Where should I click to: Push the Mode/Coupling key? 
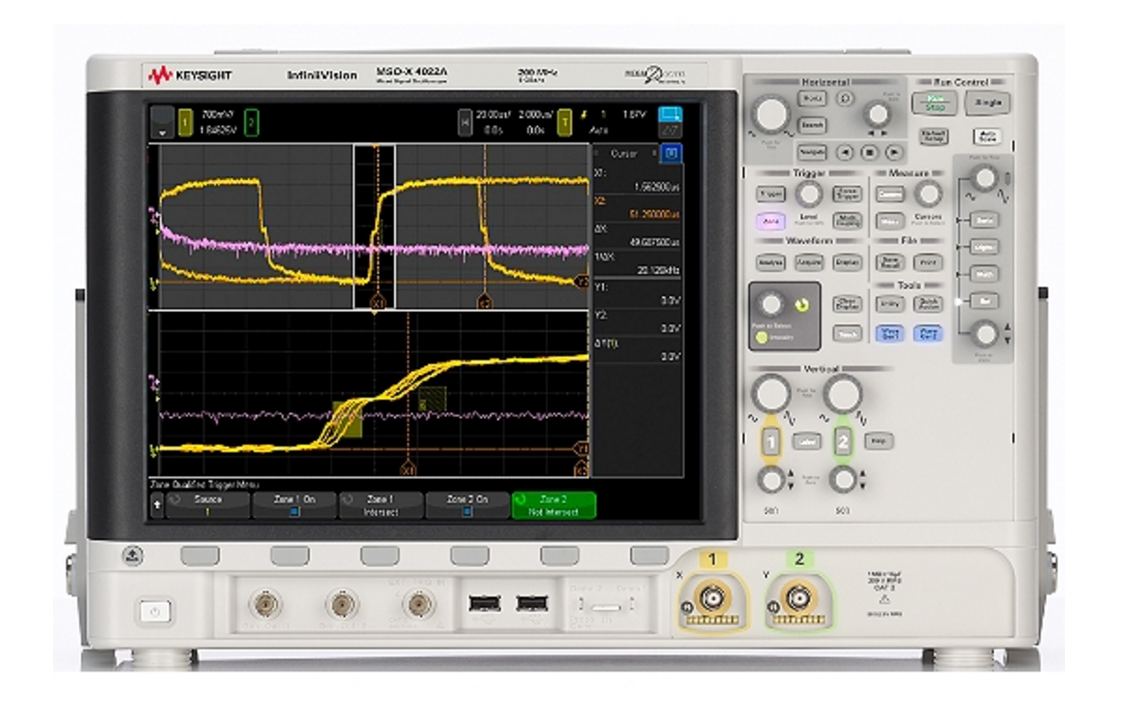click(x=847, y=222)
